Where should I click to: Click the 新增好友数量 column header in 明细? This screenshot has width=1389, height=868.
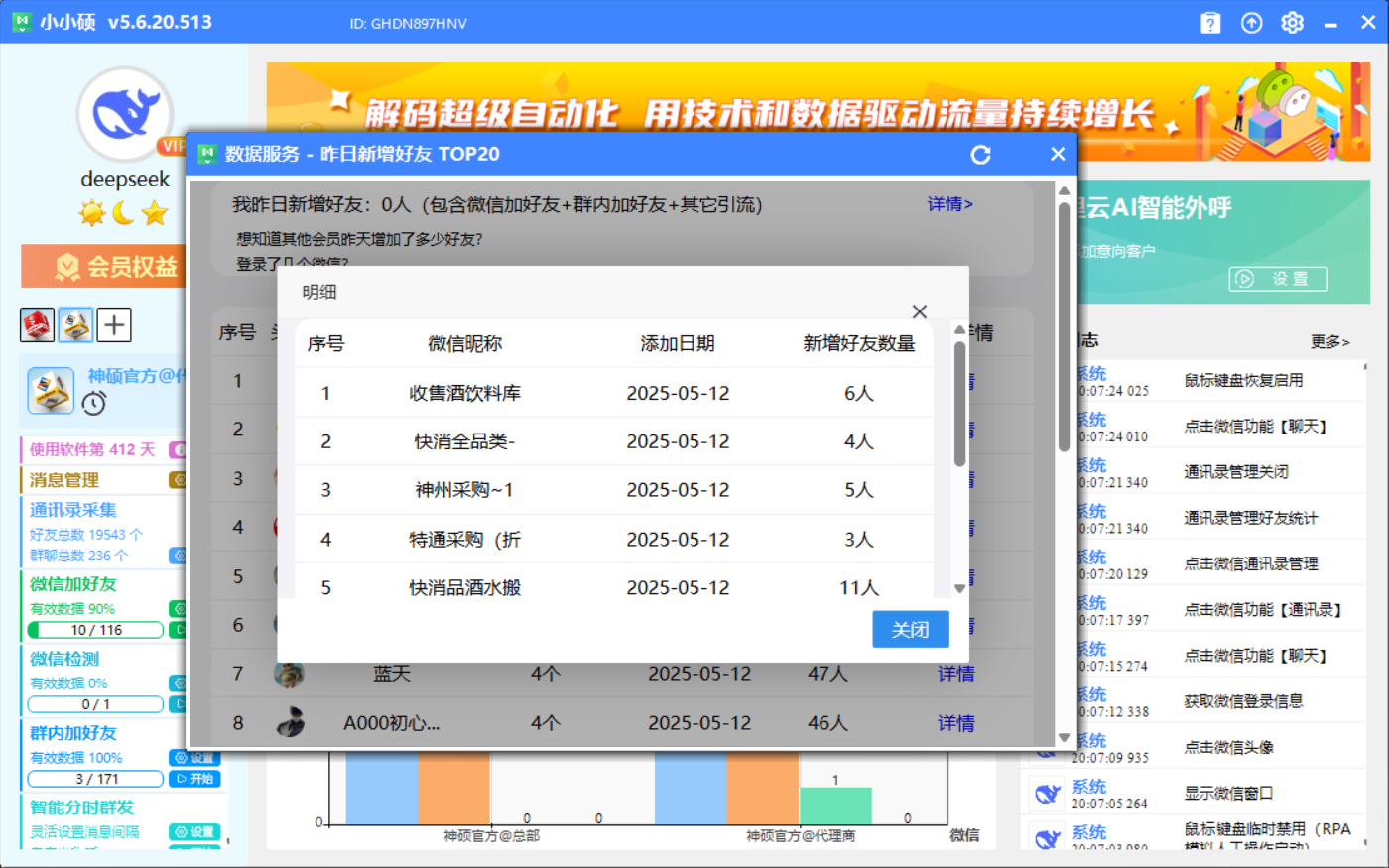coord(859,343)
